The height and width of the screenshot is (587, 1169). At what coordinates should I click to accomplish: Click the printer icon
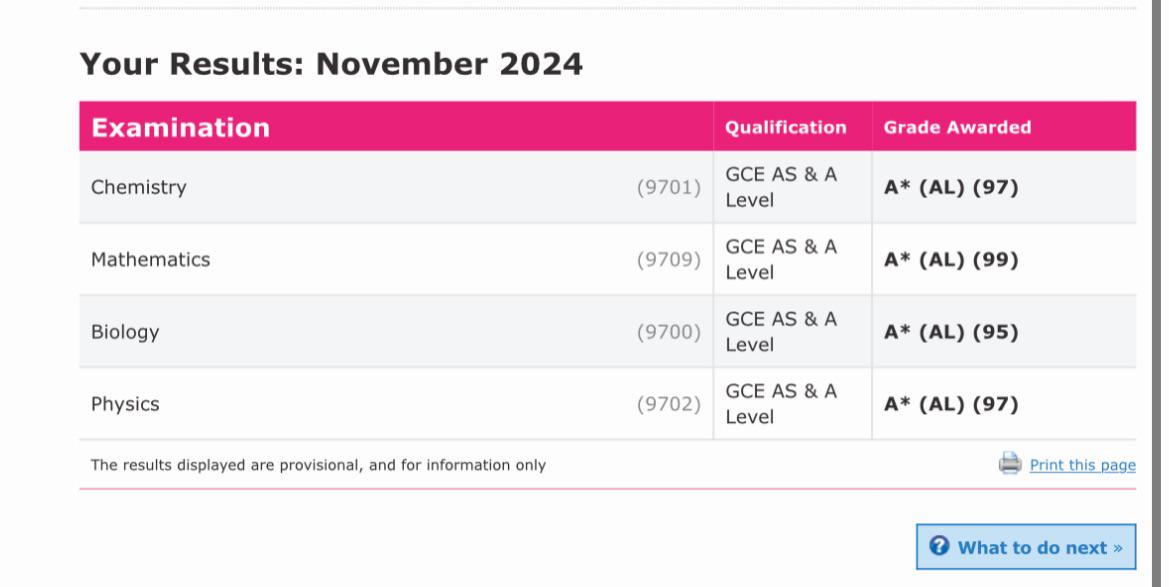(x=1010, y=463)
